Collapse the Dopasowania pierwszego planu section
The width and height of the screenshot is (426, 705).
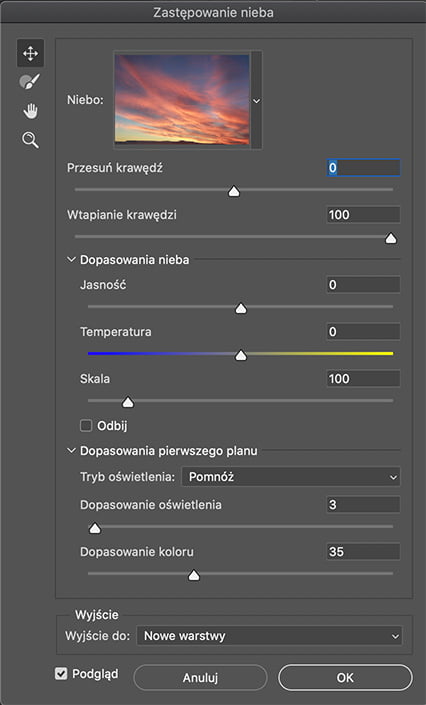71,451
